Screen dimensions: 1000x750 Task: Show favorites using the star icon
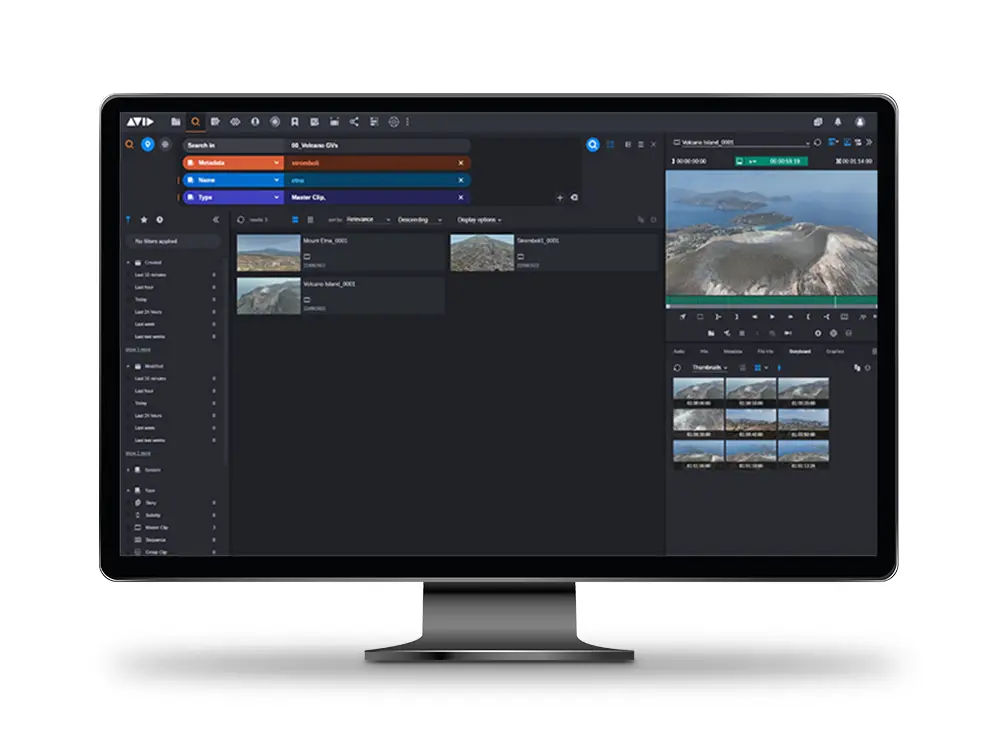pos(144,219)
